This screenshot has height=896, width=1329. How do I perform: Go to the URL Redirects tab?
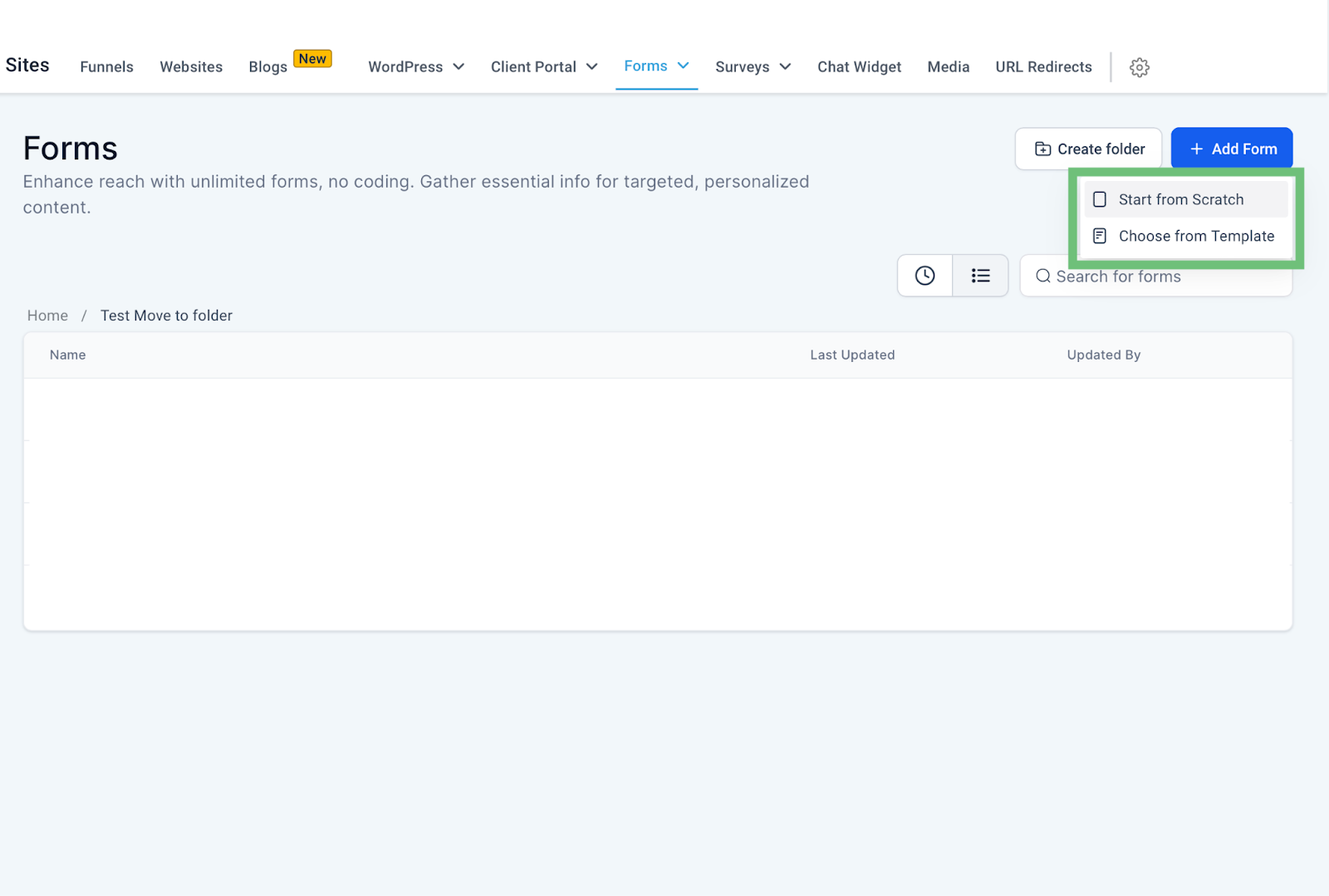[1043, 67]
